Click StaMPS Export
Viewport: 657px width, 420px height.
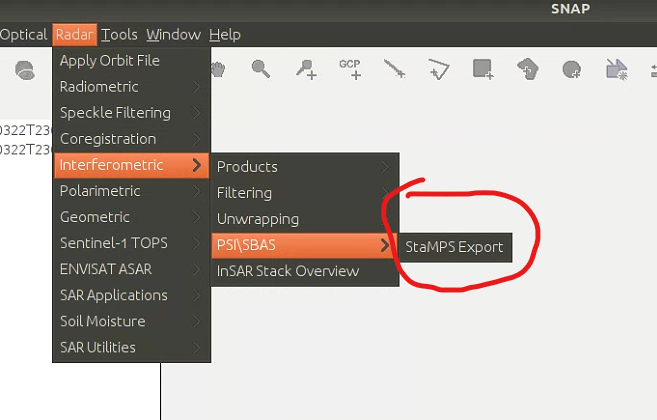click(x=455, y=247)
